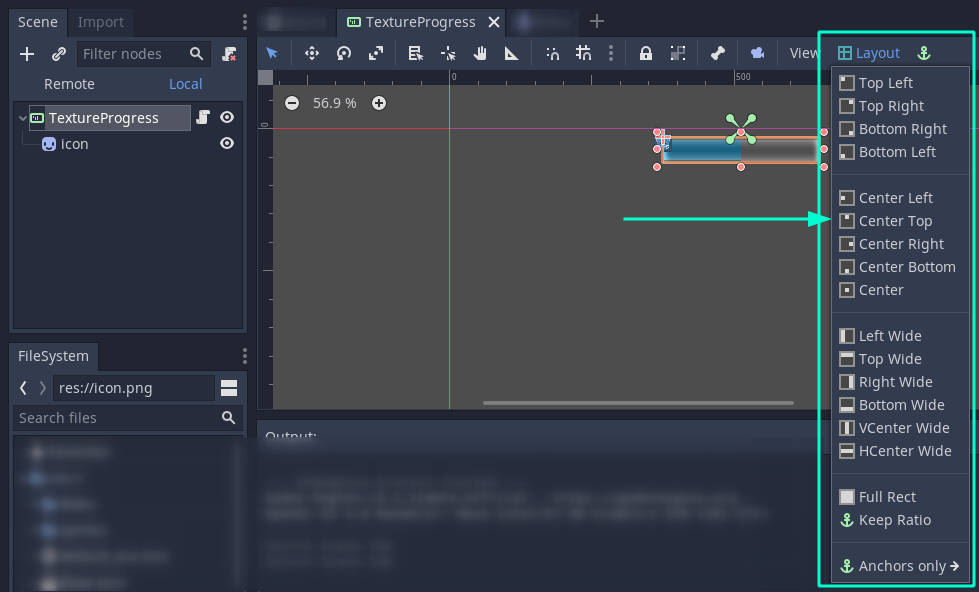Select Anchors only in Layout menu
Screen dimensions: 979x592
[x=898, y=565]
